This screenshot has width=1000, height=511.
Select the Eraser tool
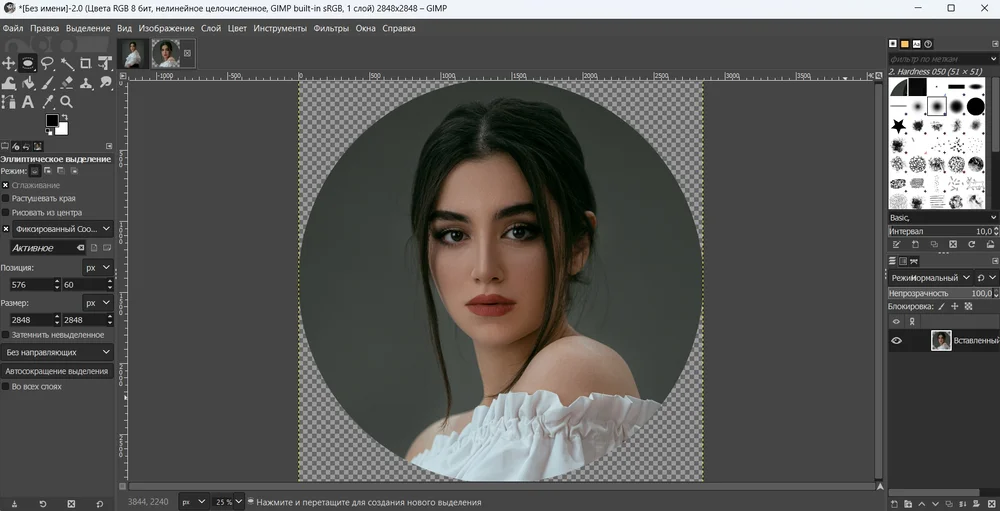click(67, 82)
